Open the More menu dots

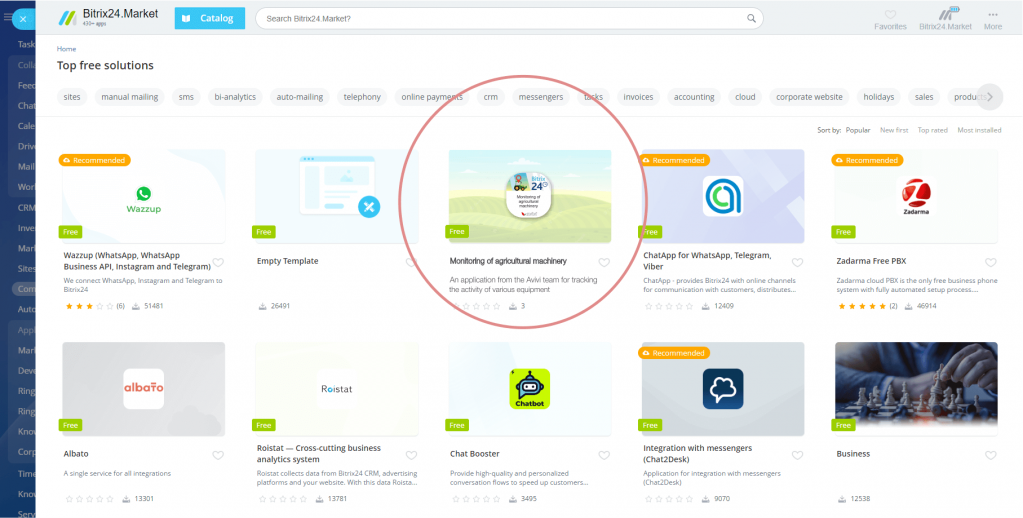993,14
